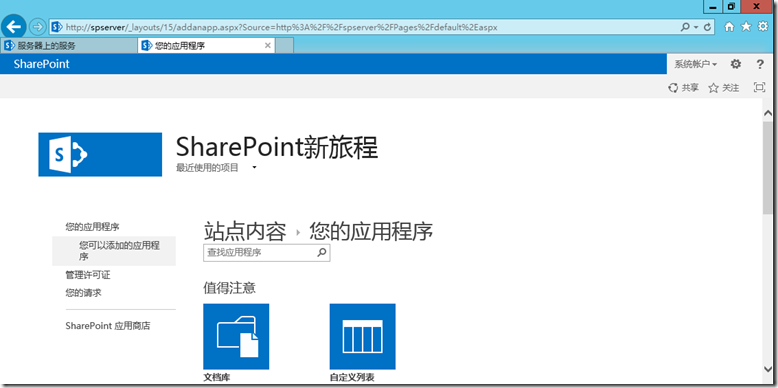Image resolution: width=778 pixels, height=388 pixels.
Task: Open browser Tools gear icon
Action: pyautogui.click(x=763, y=27)
